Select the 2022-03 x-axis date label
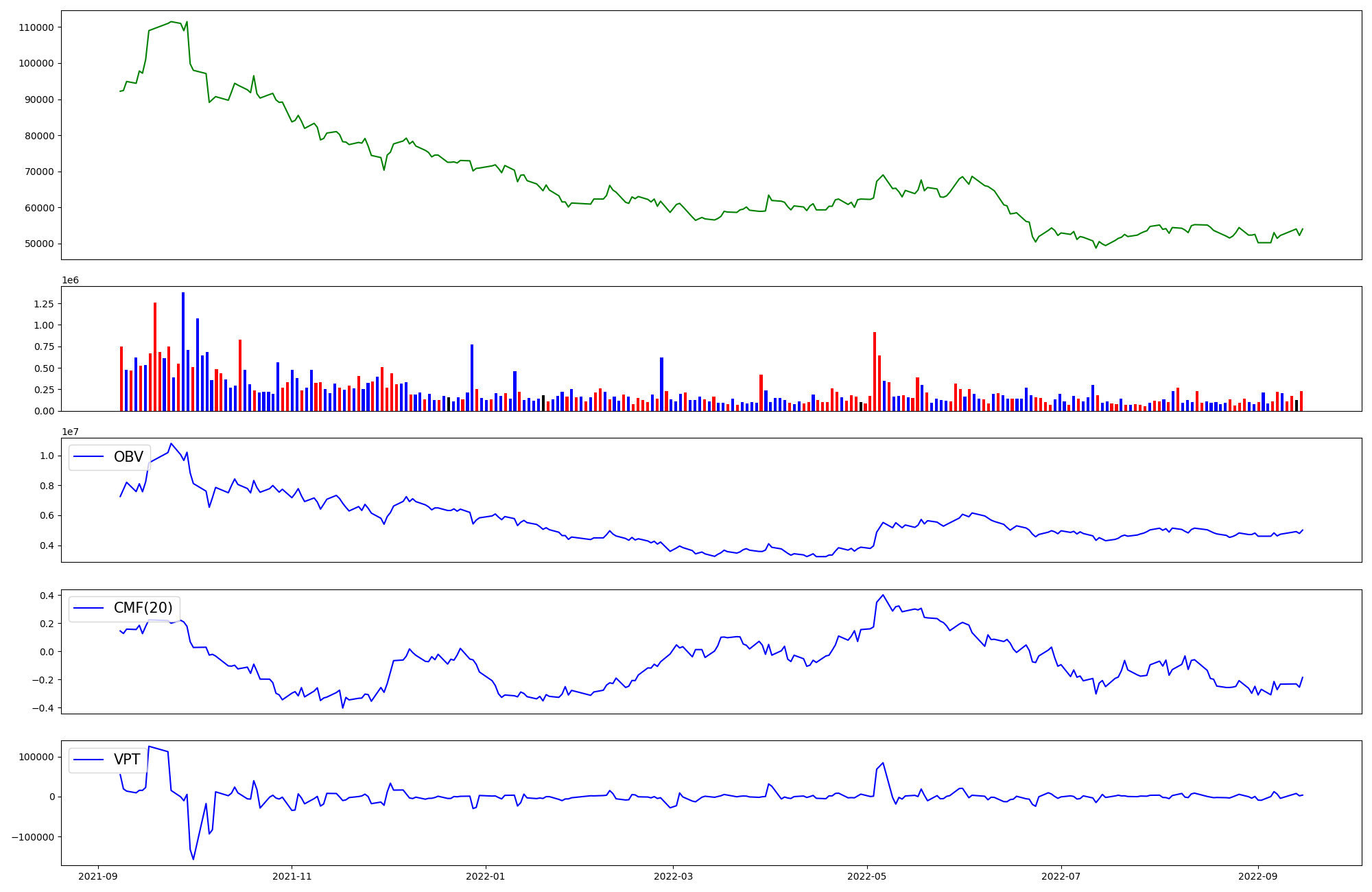 pos(673,876)
